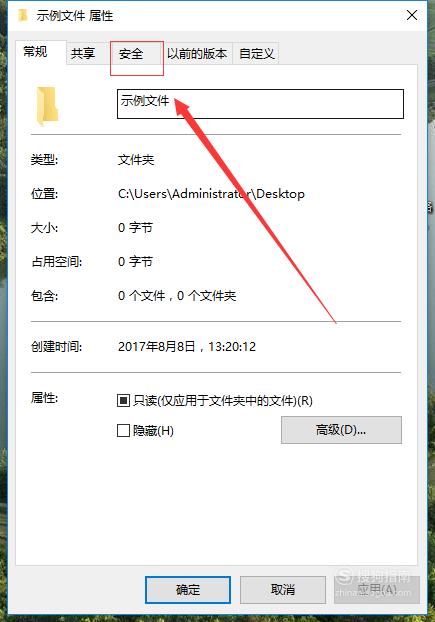The height and width of the screenshot is (622, 435).
Task: Click the 应用(A) button
Action: [377, 589]
